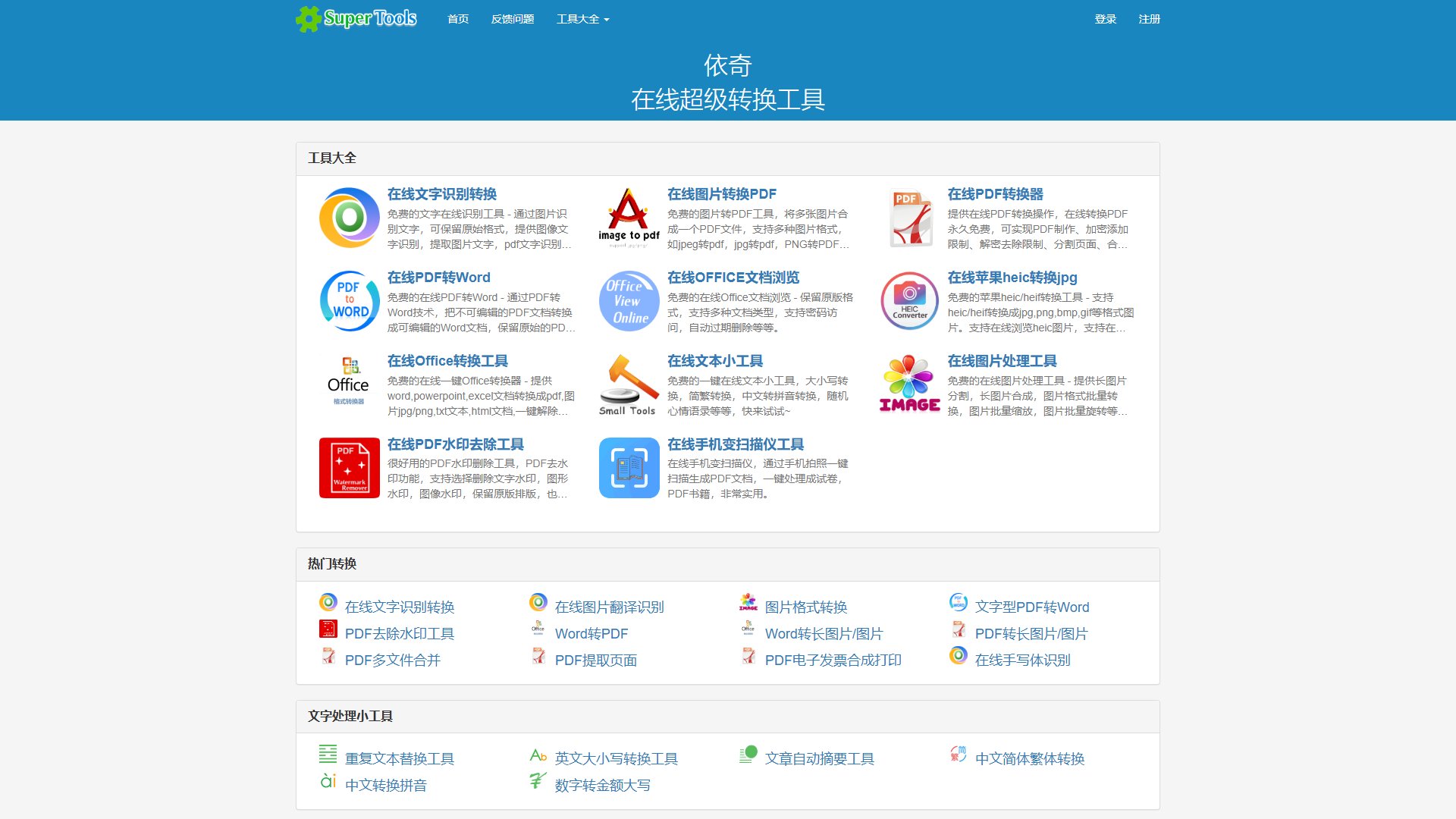Click the image to pdf icon
Screen dimensions: 1456x819
(x=629, y=218)
